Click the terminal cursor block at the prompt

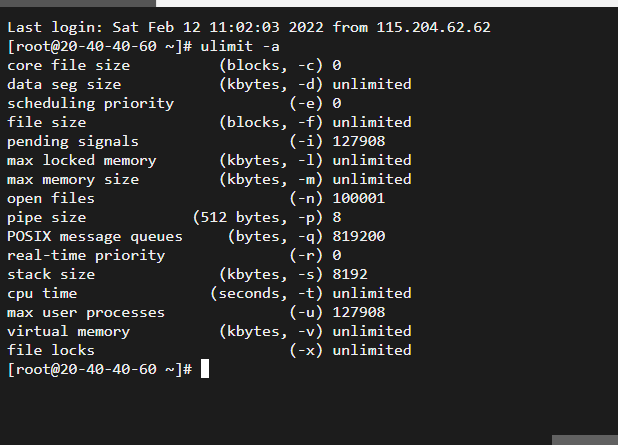click(x=205, y=369)
